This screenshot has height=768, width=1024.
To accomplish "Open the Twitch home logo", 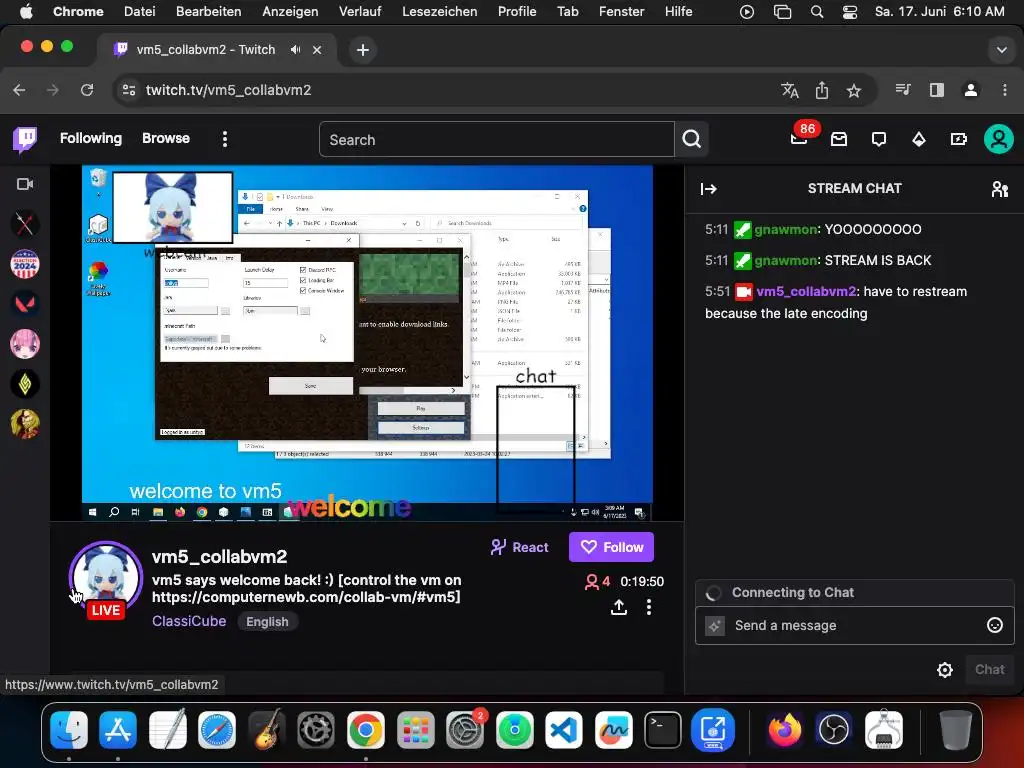I will (x=25, y=139).
